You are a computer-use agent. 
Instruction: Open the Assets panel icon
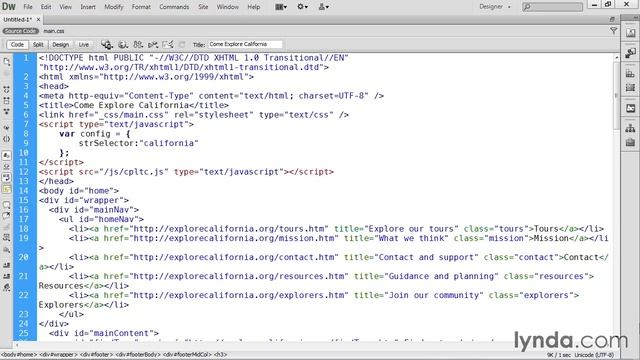630,142
